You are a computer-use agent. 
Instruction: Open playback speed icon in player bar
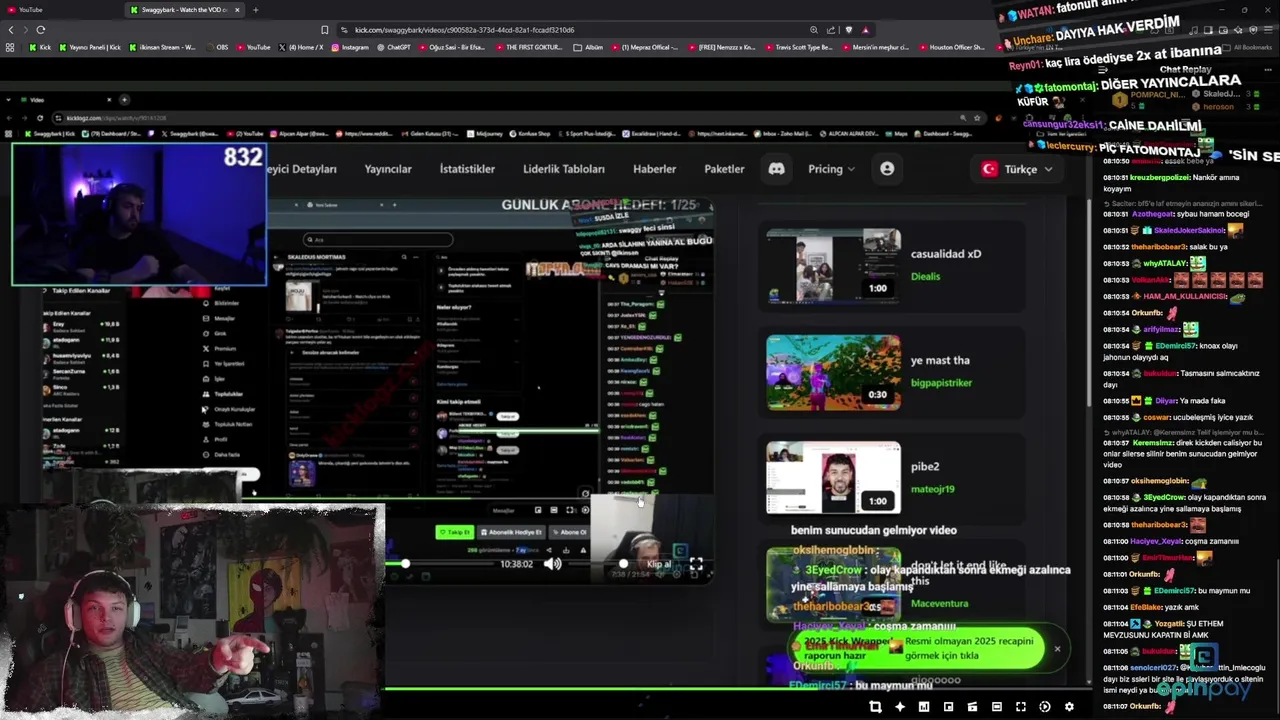tap(1045, 707)
